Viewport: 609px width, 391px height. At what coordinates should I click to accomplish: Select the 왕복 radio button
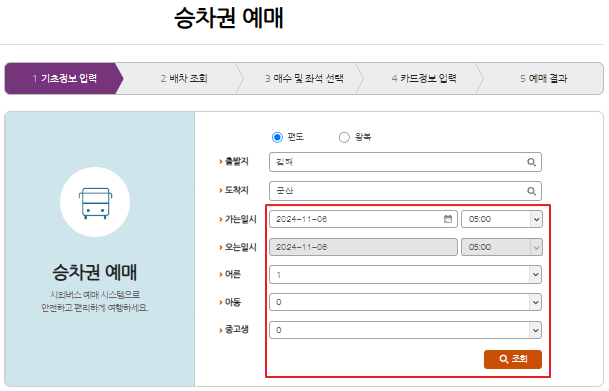pyautogui.click(x=344, y=137)
